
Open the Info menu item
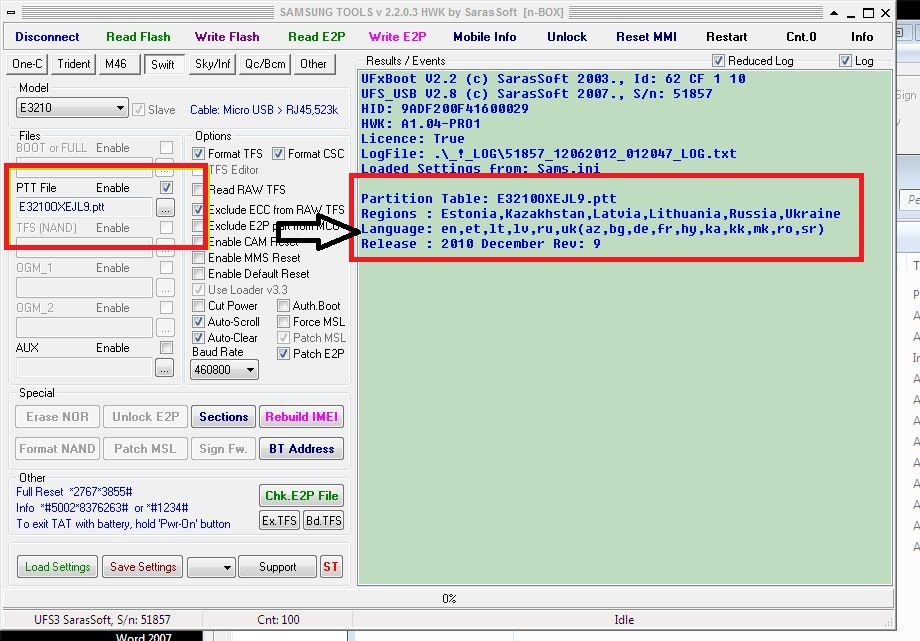862,36
